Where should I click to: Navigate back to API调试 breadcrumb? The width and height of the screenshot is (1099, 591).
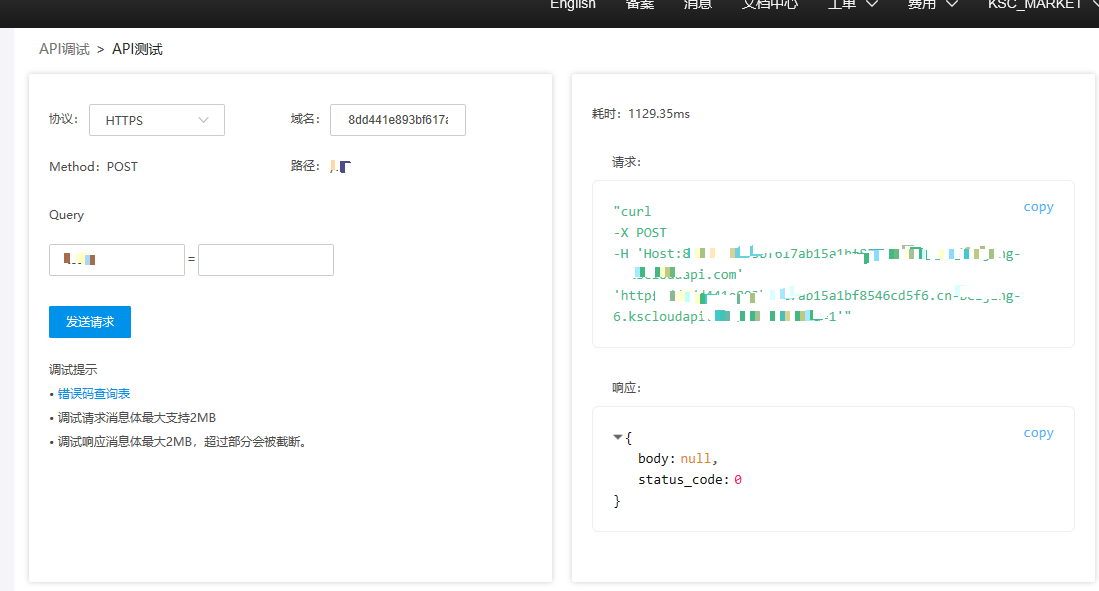coord(64,49)
